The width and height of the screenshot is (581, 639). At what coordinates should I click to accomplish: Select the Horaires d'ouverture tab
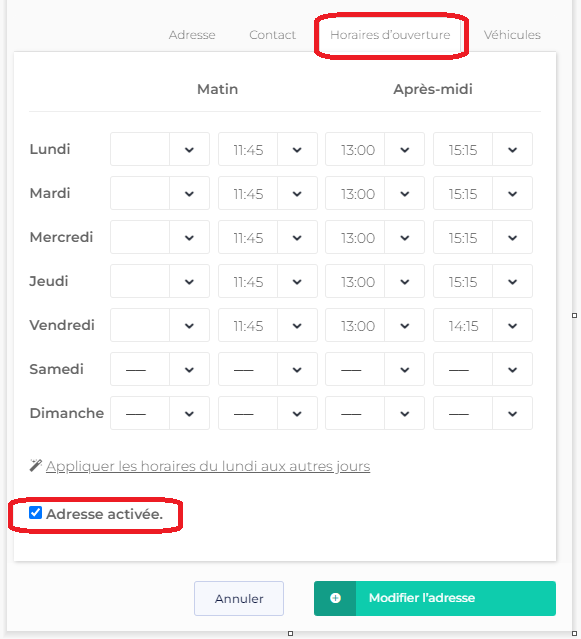tap(390, 35)
